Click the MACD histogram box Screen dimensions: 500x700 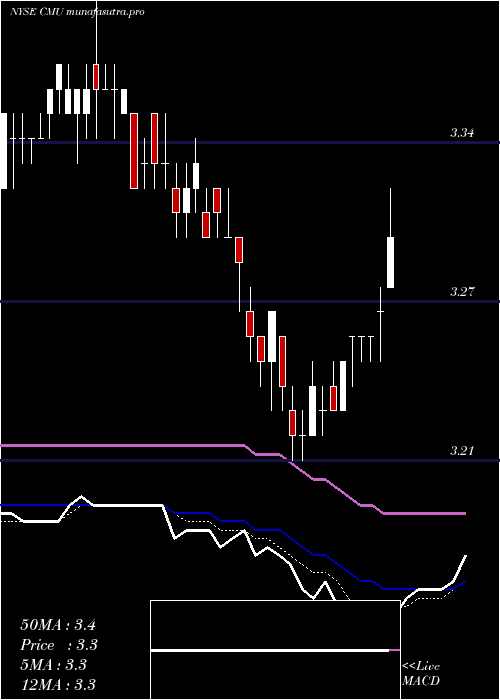[275, 650]
